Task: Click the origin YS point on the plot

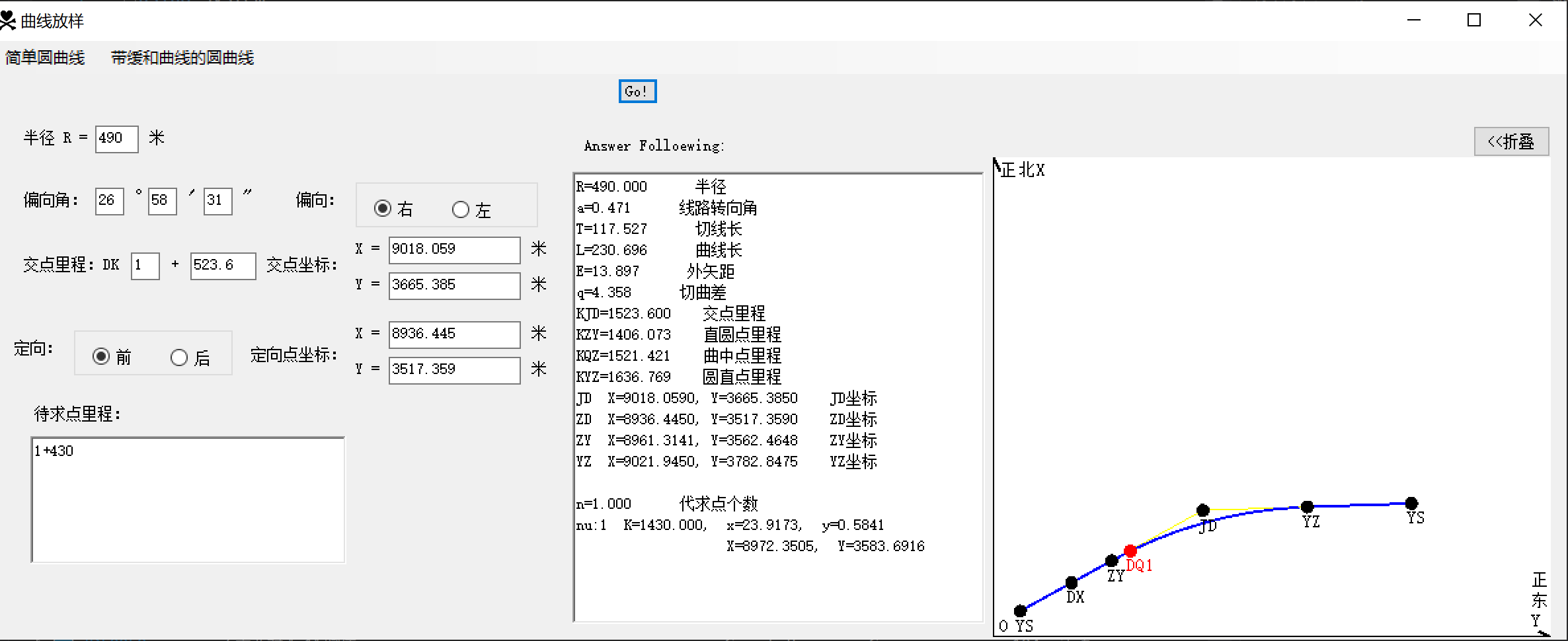Action: pos(1021,611)
